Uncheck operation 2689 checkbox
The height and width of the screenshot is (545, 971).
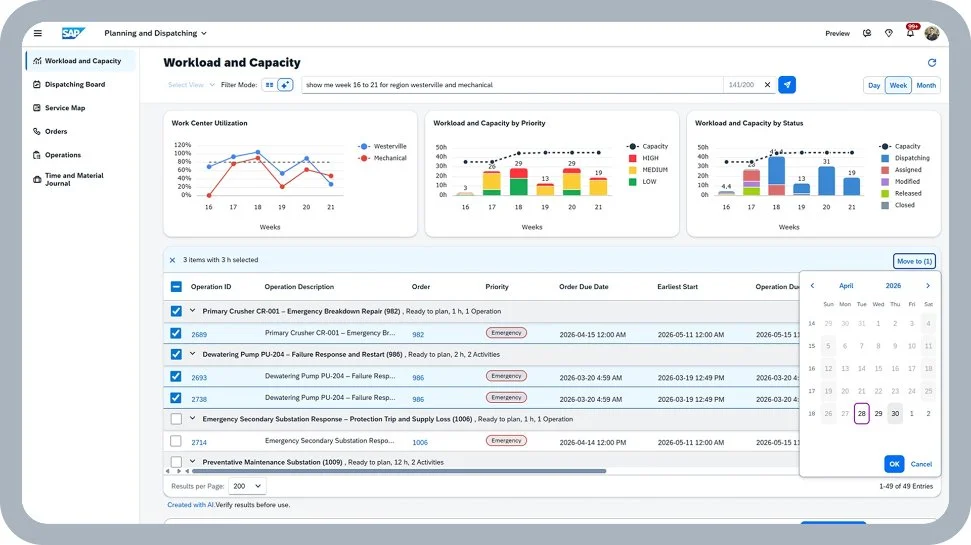click(x=176, y=333)
